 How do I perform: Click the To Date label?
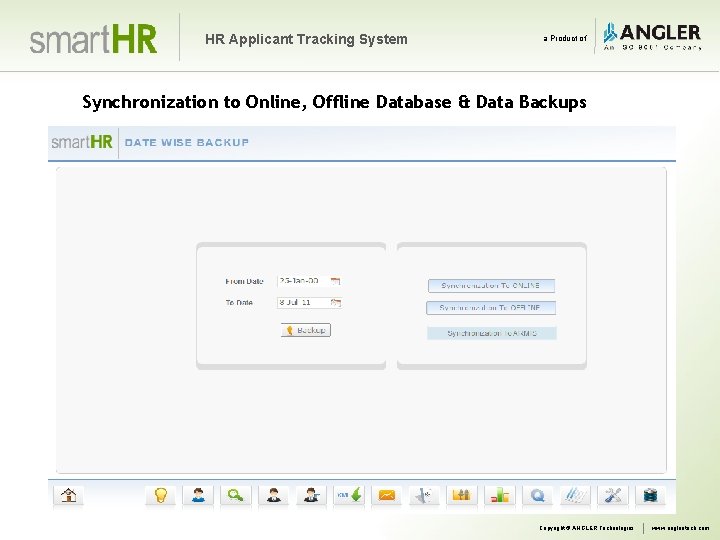239,303
